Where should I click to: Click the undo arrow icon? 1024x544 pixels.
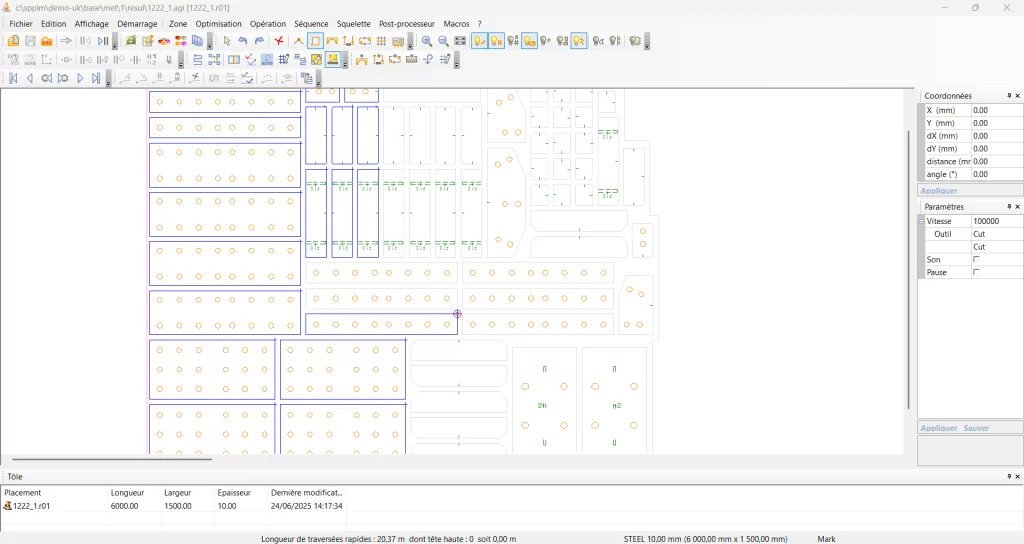(x=243, y=41)
